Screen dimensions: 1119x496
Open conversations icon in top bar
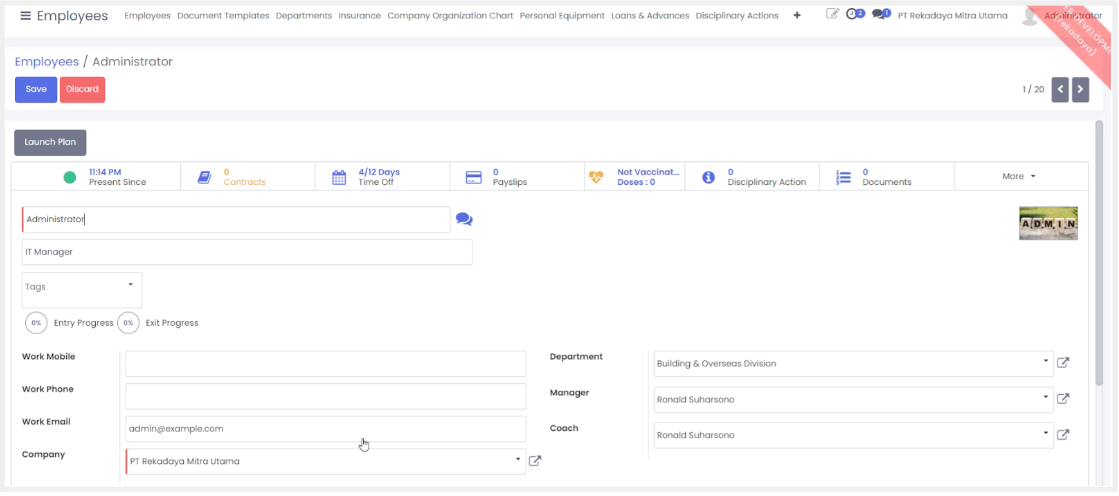coord(880,15)
